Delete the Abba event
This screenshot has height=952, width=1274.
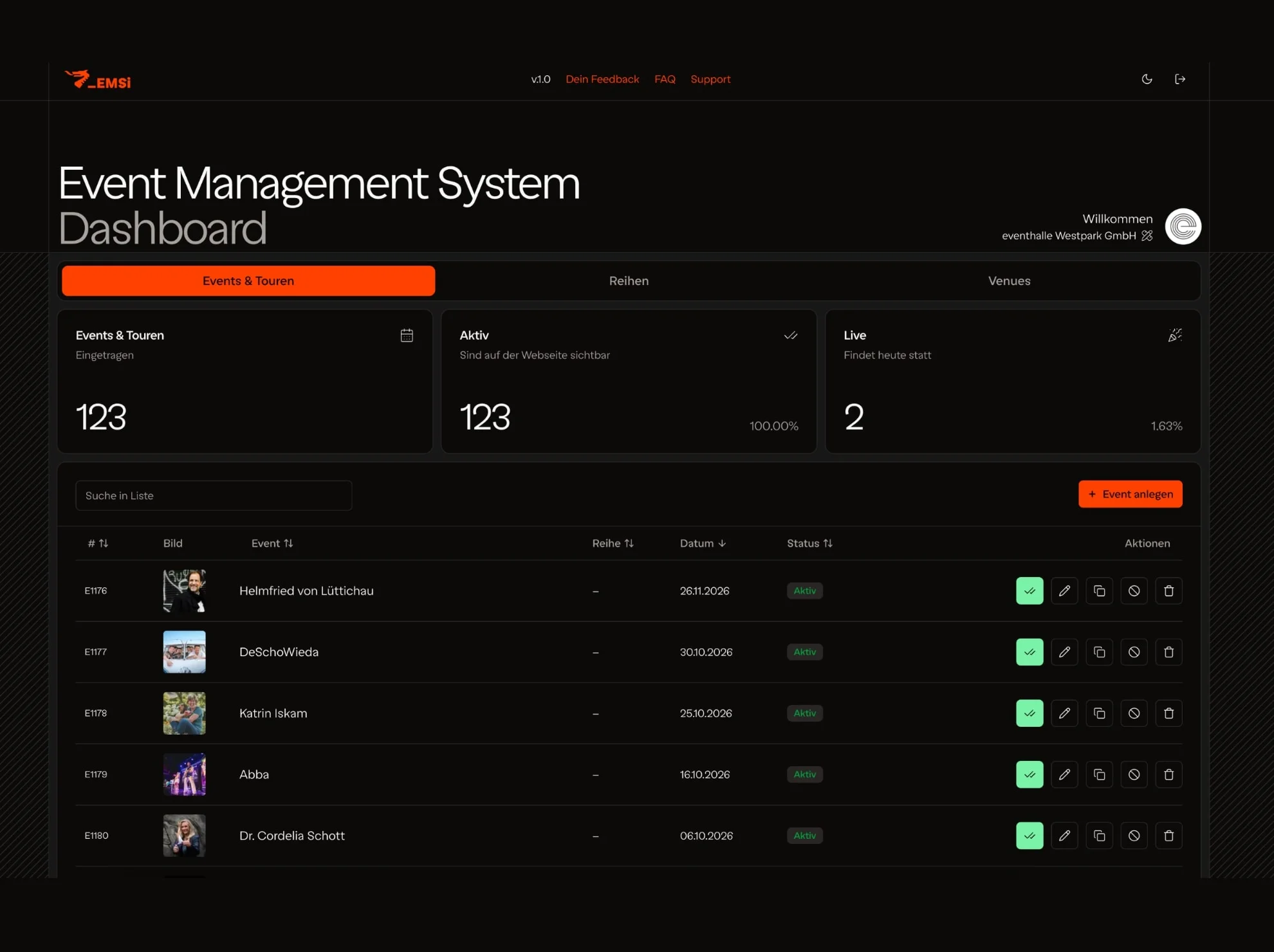[1168, 774]
